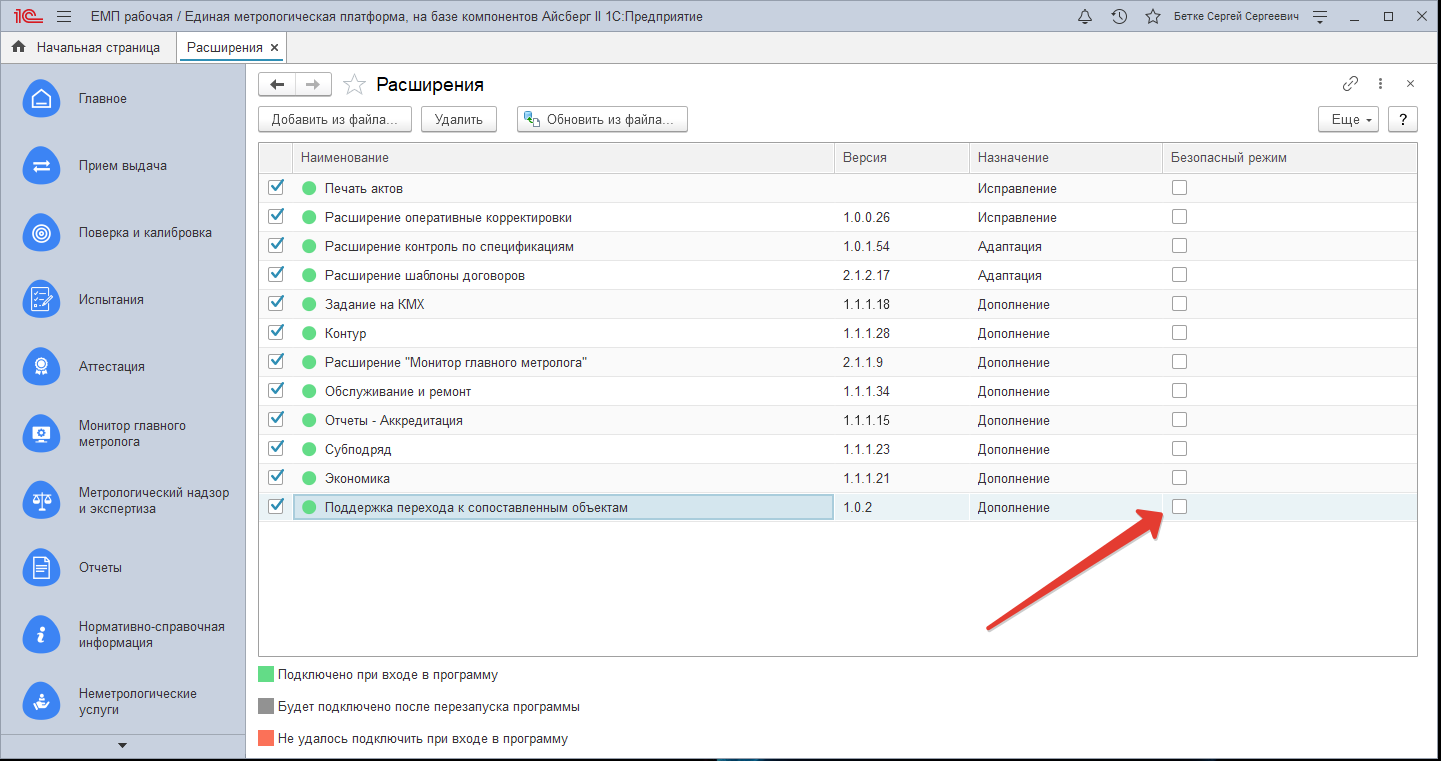Open the Прием выдача section icon
The width and height of the screenshot is (1441, 761).
tap(41, 166)
